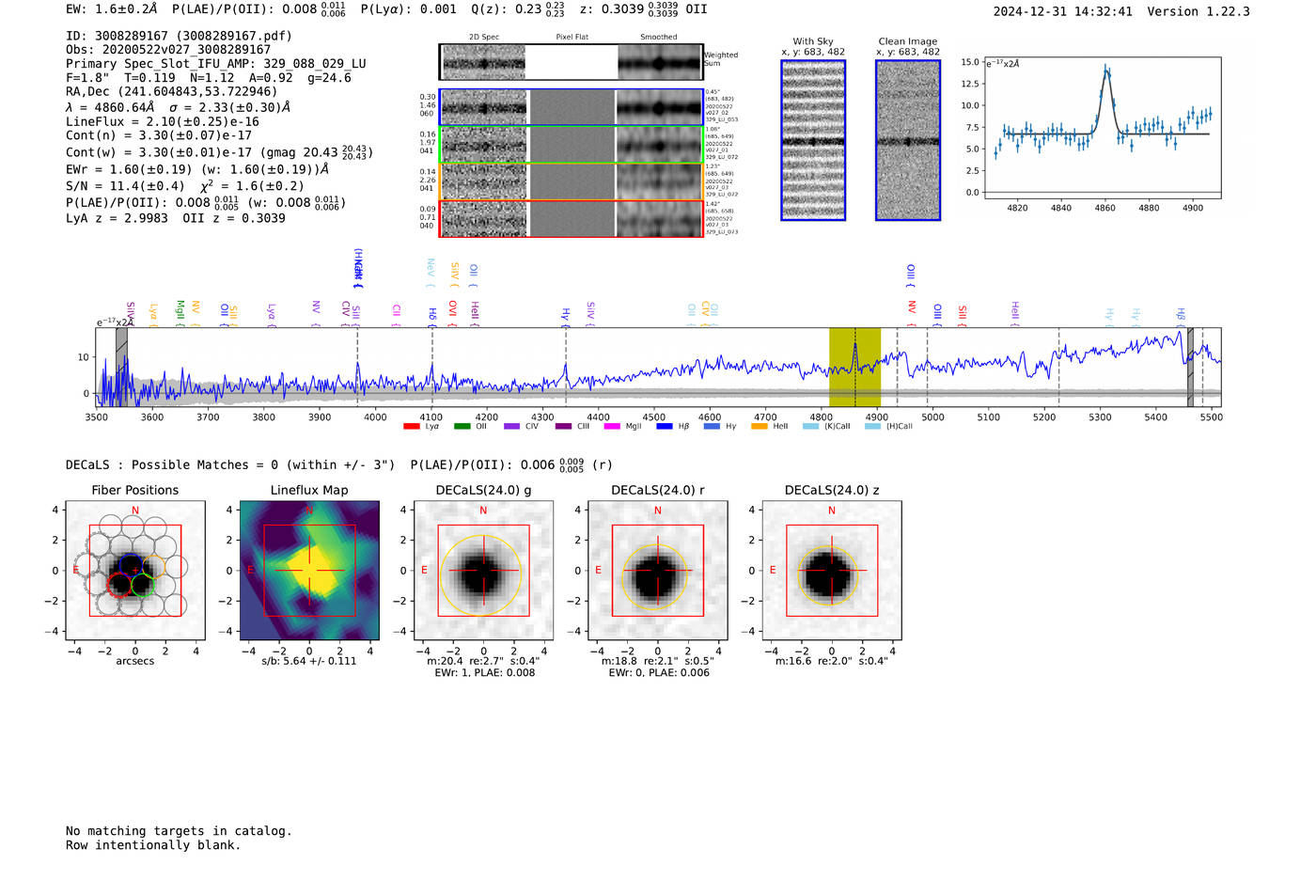The width and height of the screenshot is (1316, 896).
Task: Click the s/b: 5.64 +/- 0.111 caption
Action: click(x=309, y=661)
